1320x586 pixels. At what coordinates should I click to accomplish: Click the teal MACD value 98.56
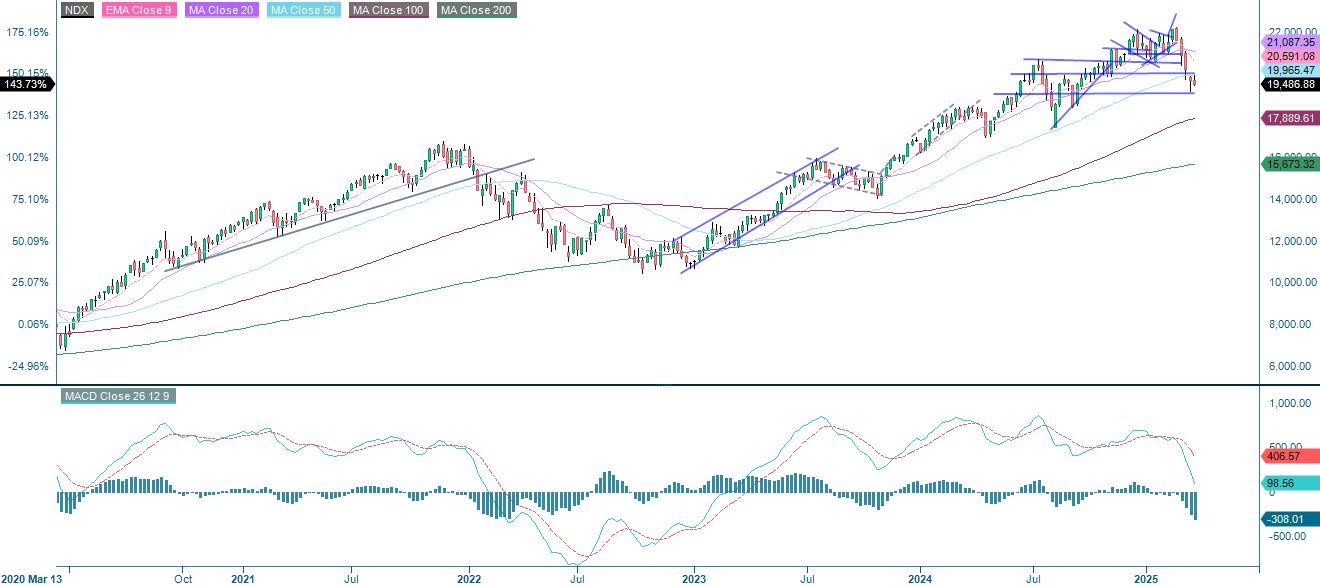(x=1283, y=484)
